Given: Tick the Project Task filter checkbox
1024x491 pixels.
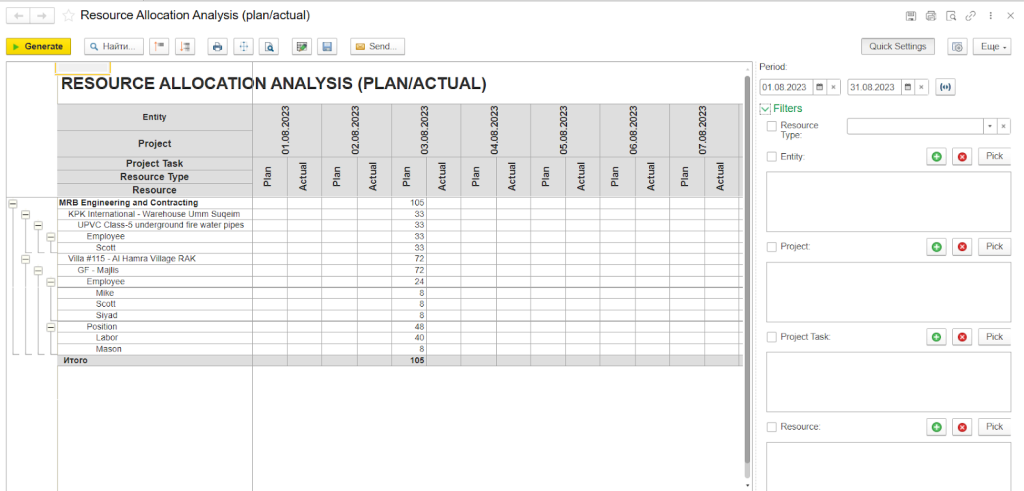Looking at the screenshot, I should click(771, 337).
